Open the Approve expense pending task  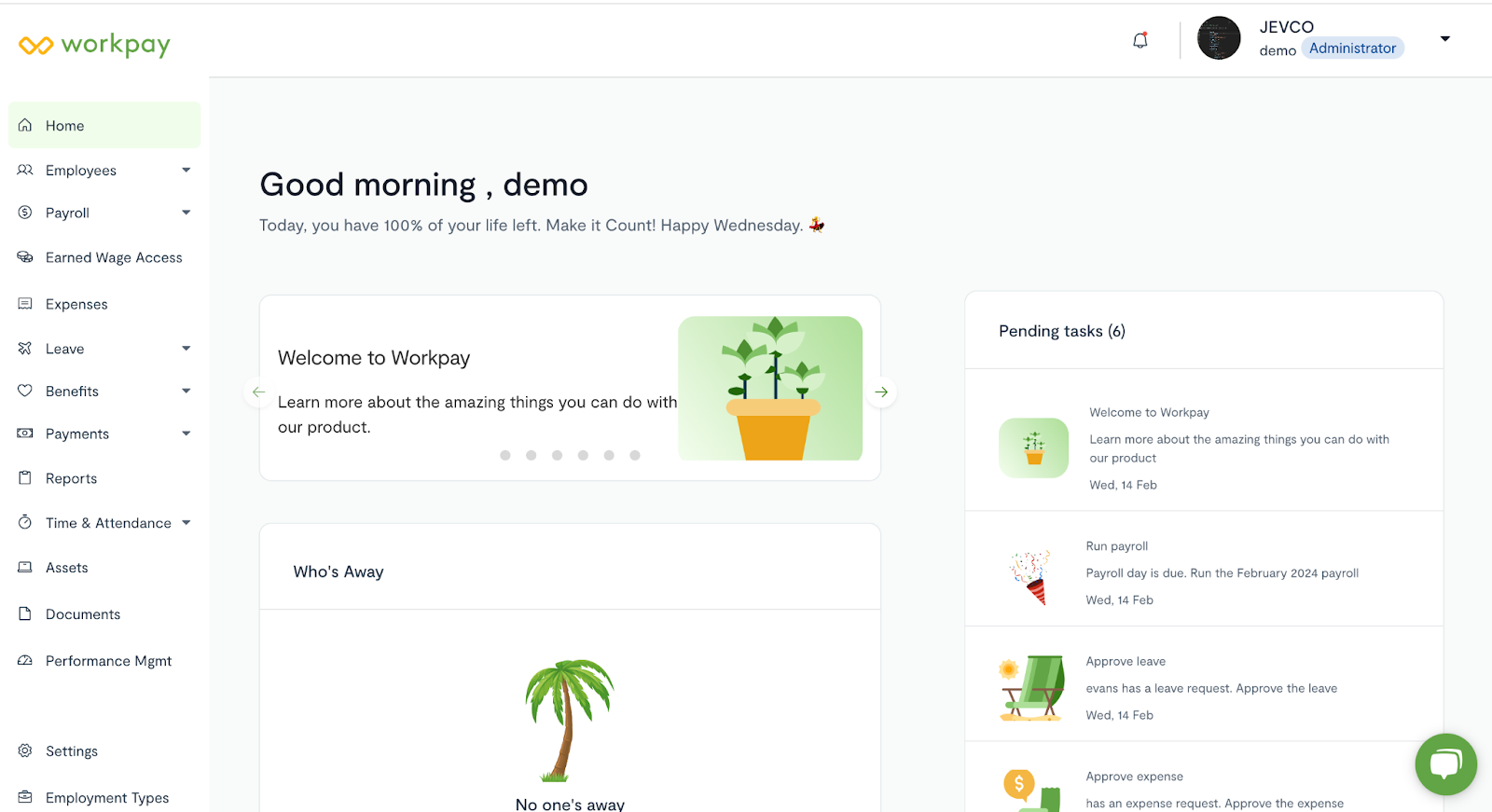(1204, 778)
